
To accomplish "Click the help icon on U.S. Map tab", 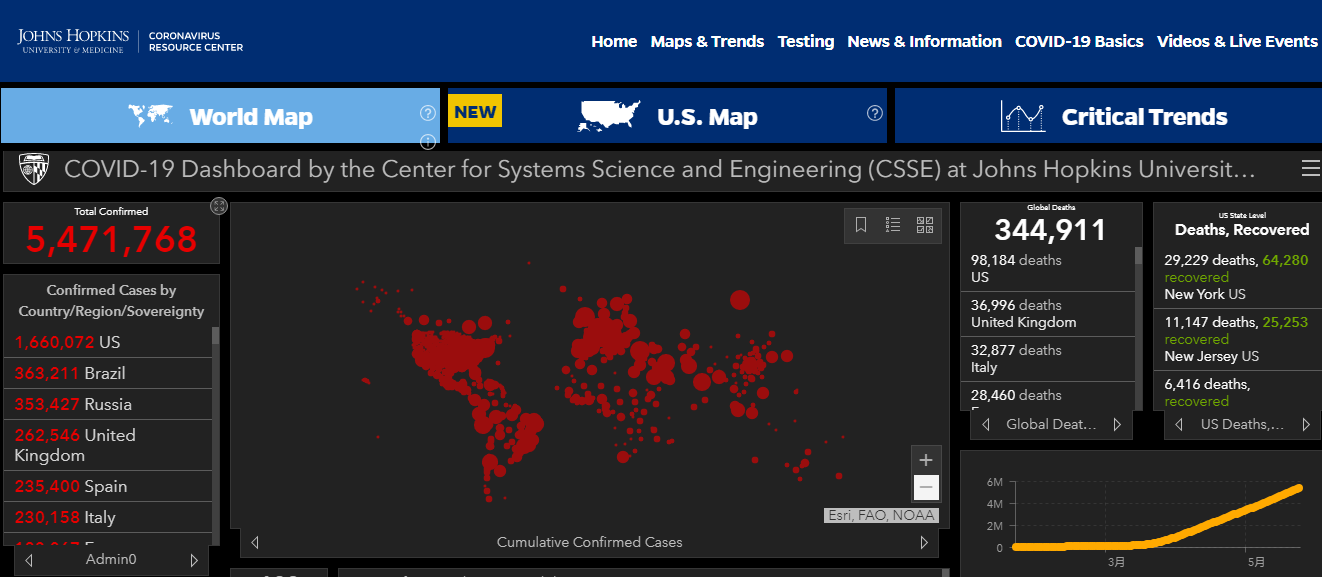I will pyautogui.click(x=875, y=113).
